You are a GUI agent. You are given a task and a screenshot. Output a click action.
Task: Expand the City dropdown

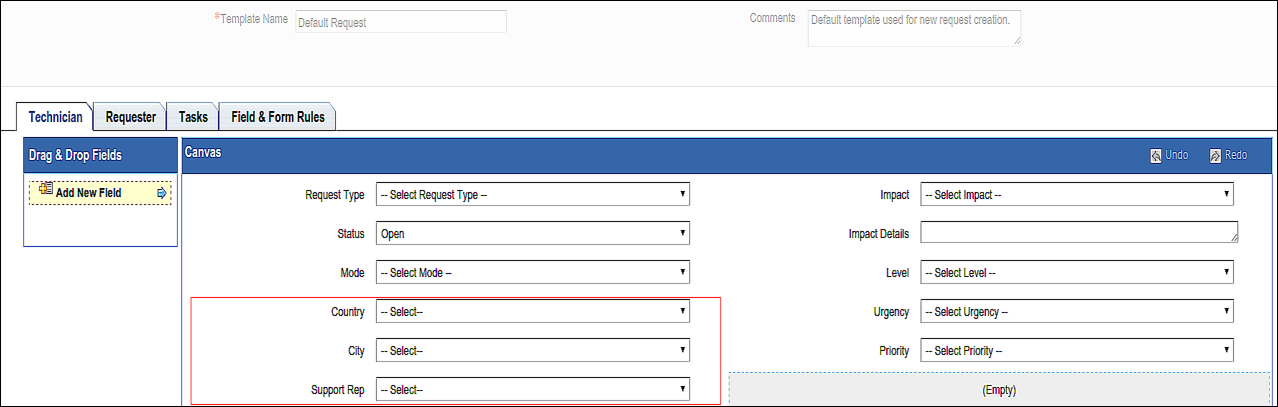(x=533, y=350)
